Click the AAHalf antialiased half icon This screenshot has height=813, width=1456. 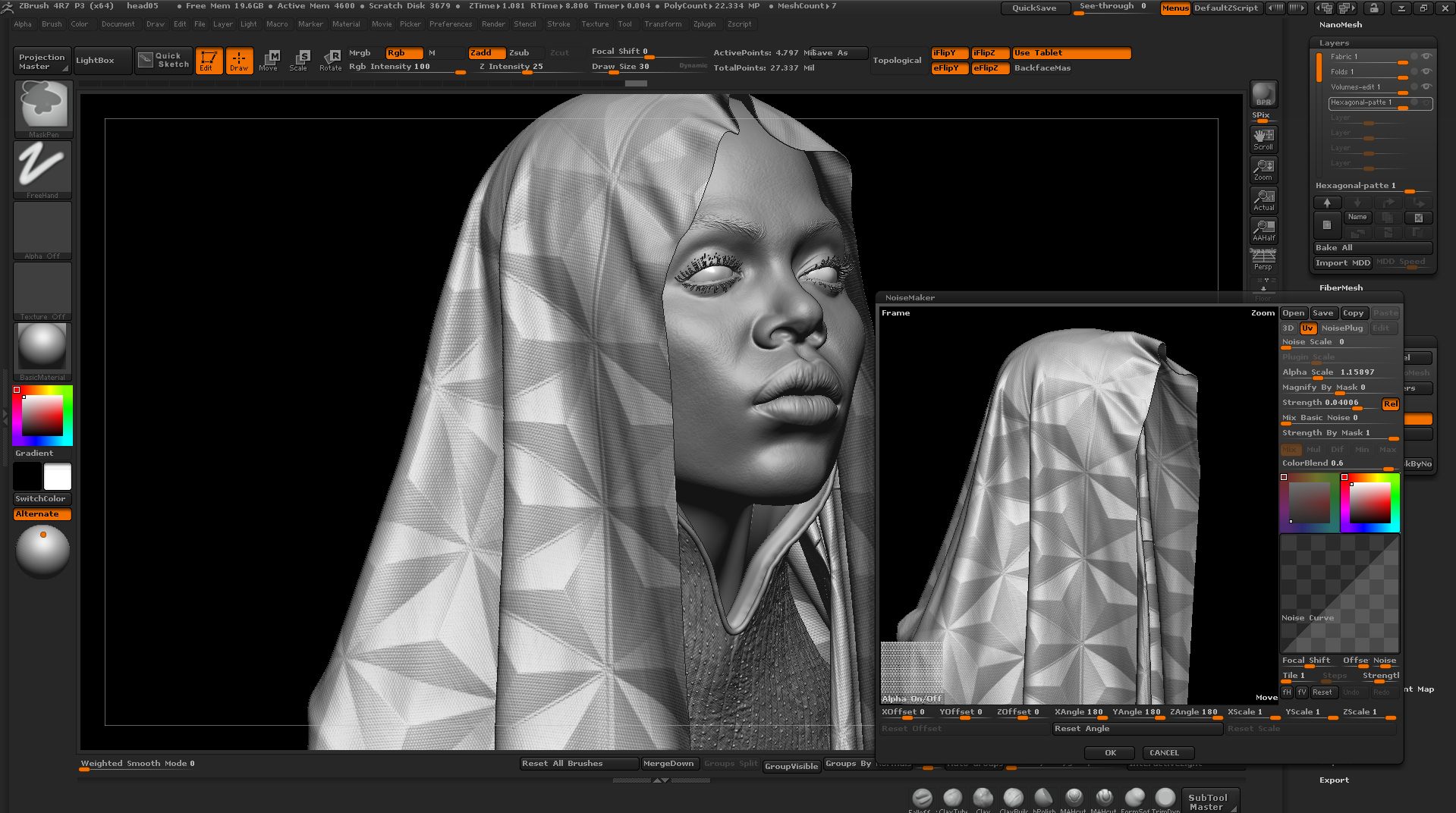coord(1263,230)
